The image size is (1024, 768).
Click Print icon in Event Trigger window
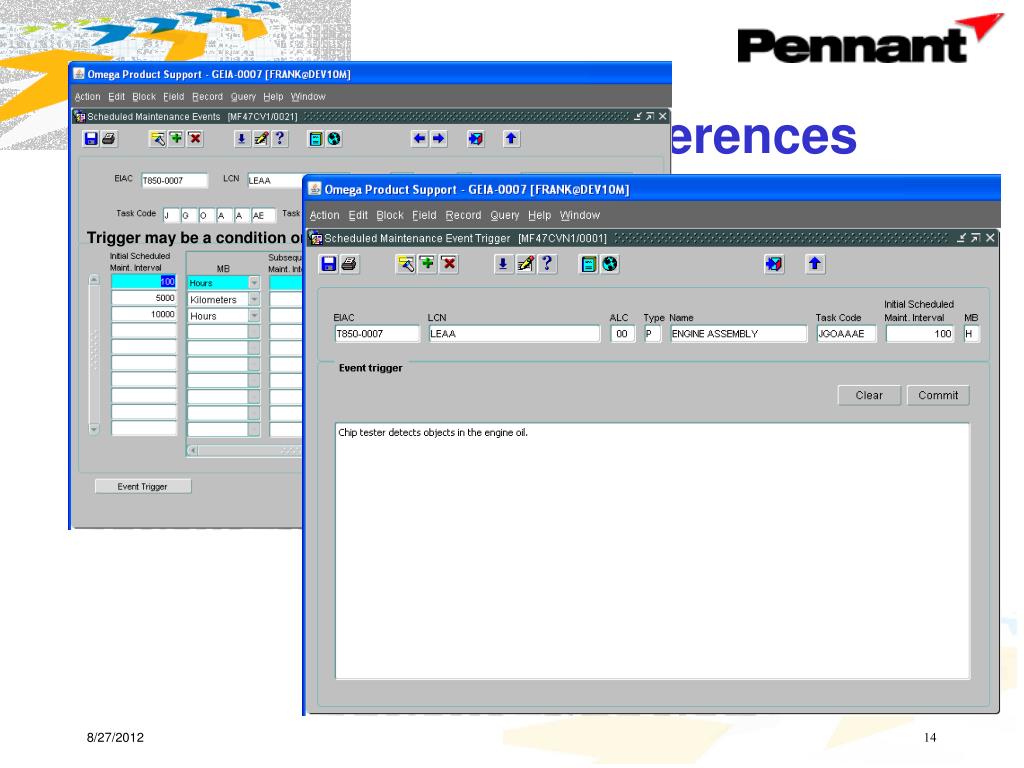[x=349, y=264]
